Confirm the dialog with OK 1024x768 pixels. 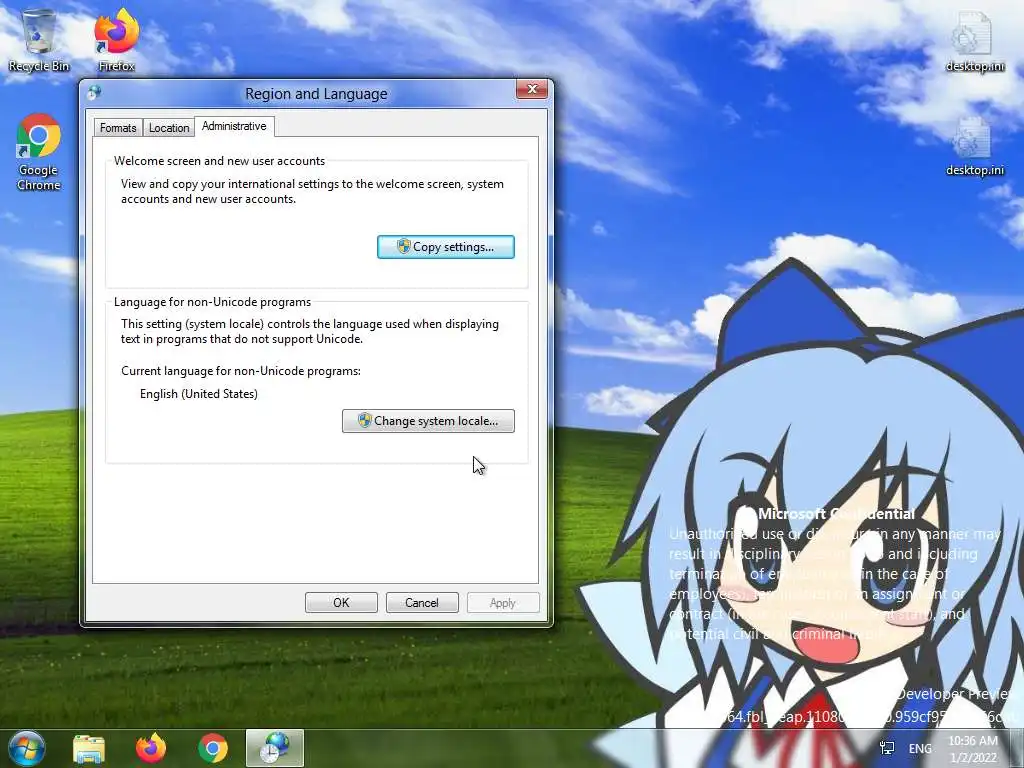click(342, 602)
